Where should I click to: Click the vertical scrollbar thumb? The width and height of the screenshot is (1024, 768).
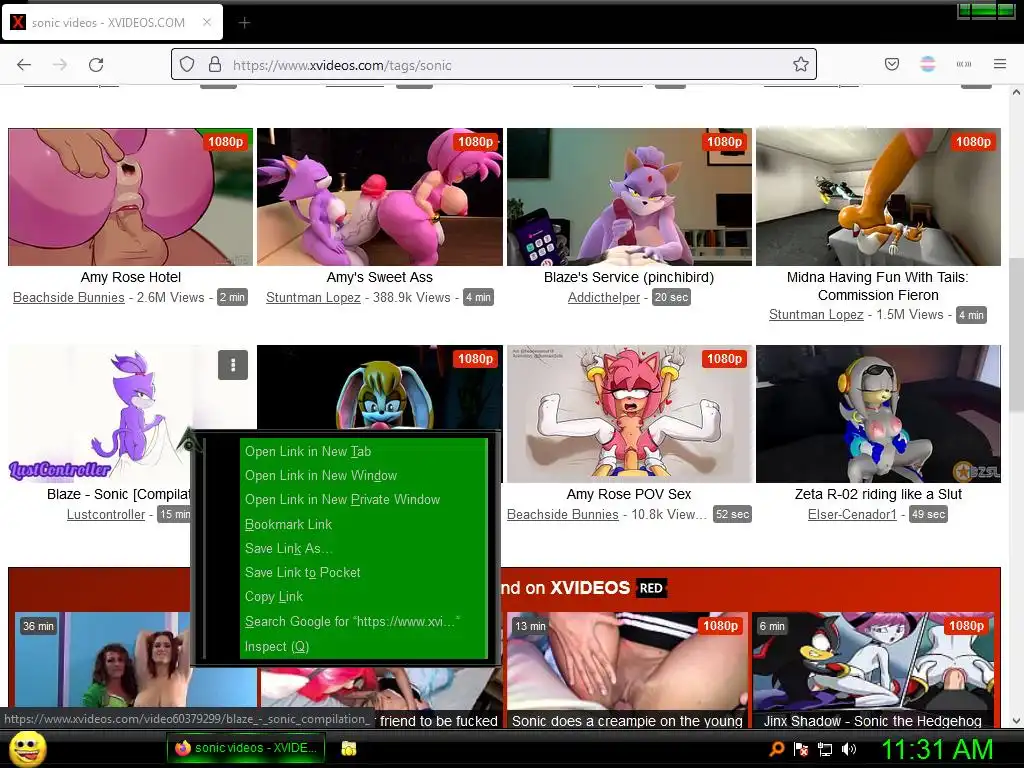click(1016, 335)
